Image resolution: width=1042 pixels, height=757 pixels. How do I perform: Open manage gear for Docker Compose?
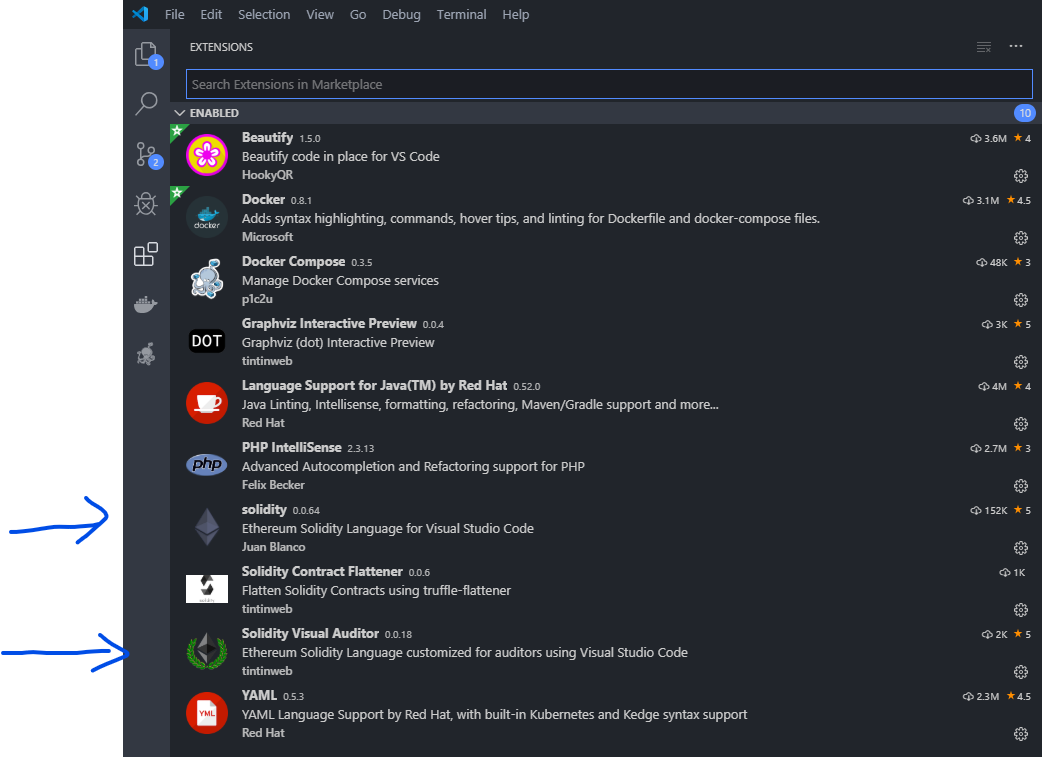pyautogui.click(x=1021, y=300)
